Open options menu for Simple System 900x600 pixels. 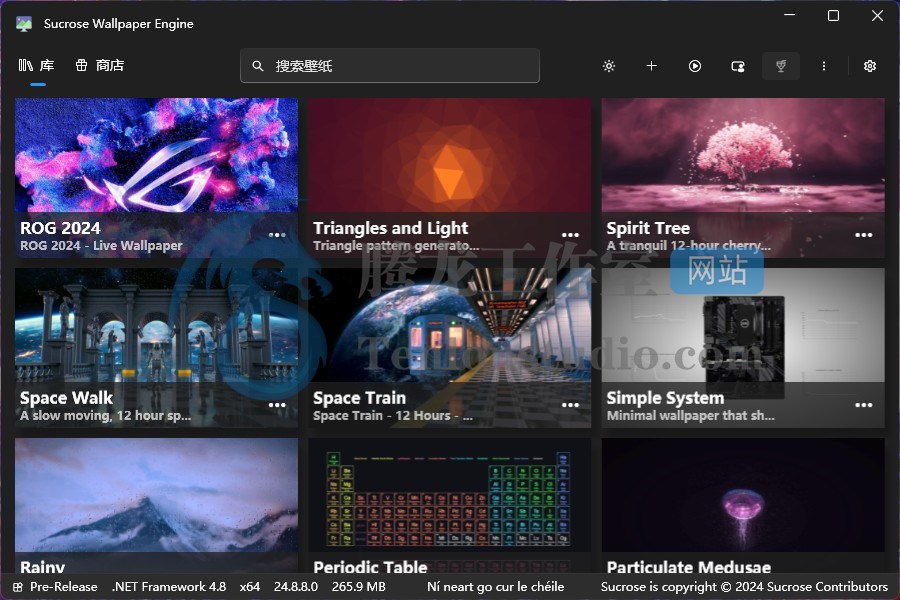point(863,405)
